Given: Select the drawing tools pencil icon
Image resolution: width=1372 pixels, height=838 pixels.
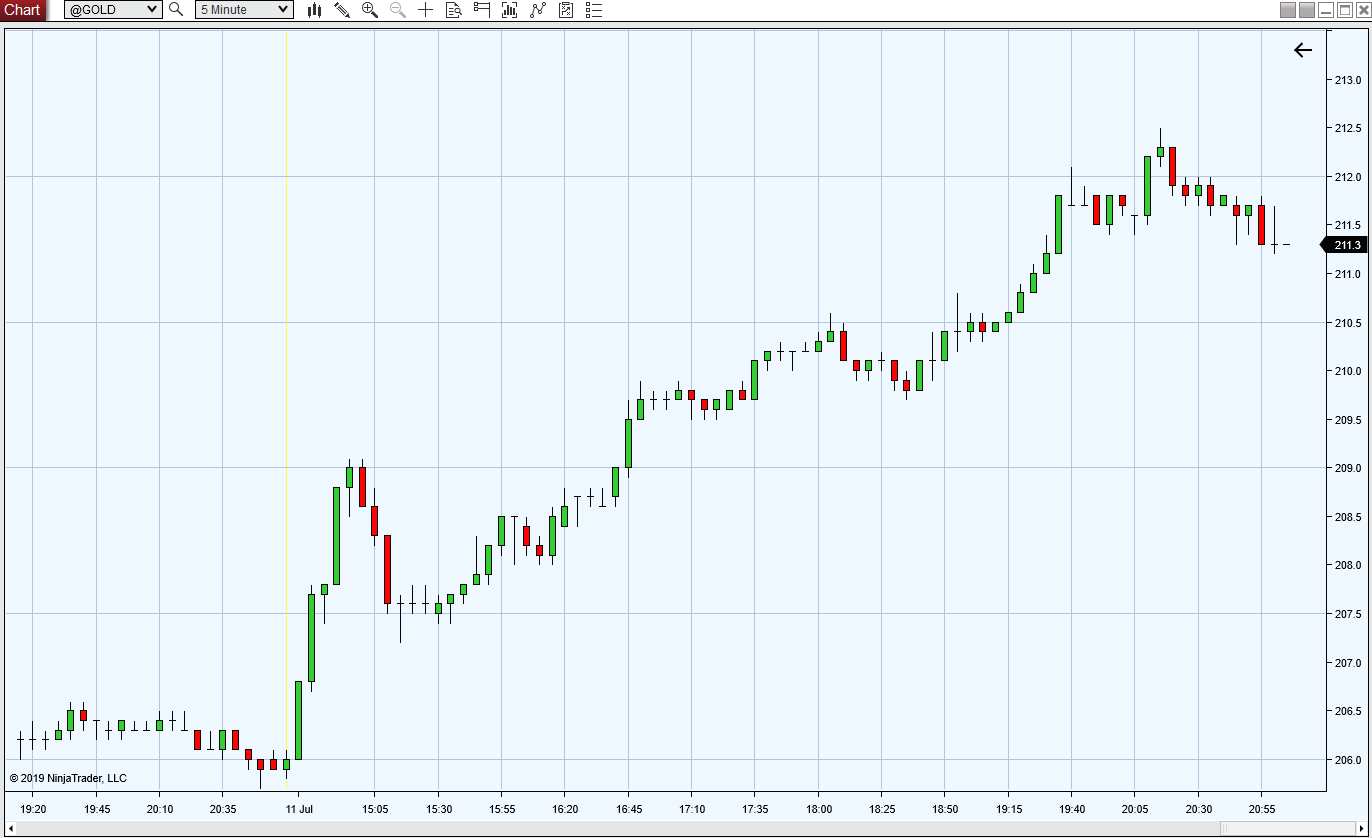Looking at the screenshot, I should (342, 10).
